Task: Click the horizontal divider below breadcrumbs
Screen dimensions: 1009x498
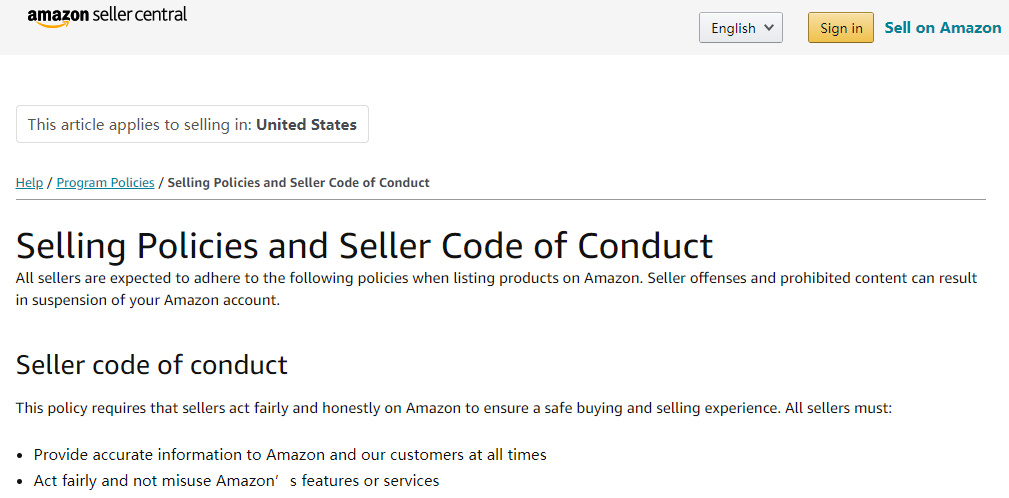Action: pyautogui.click(x=501, y=199)
